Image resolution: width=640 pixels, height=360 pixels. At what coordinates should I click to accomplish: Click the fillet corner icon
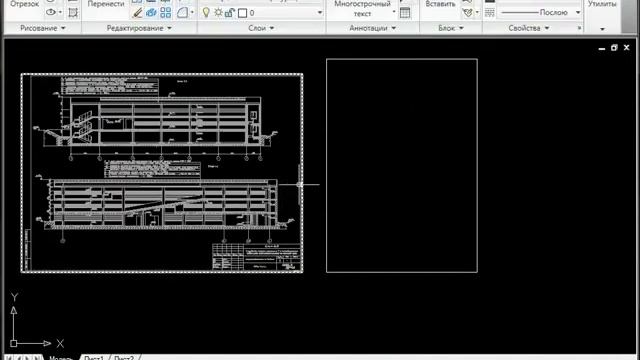click(x=182, y=13)
